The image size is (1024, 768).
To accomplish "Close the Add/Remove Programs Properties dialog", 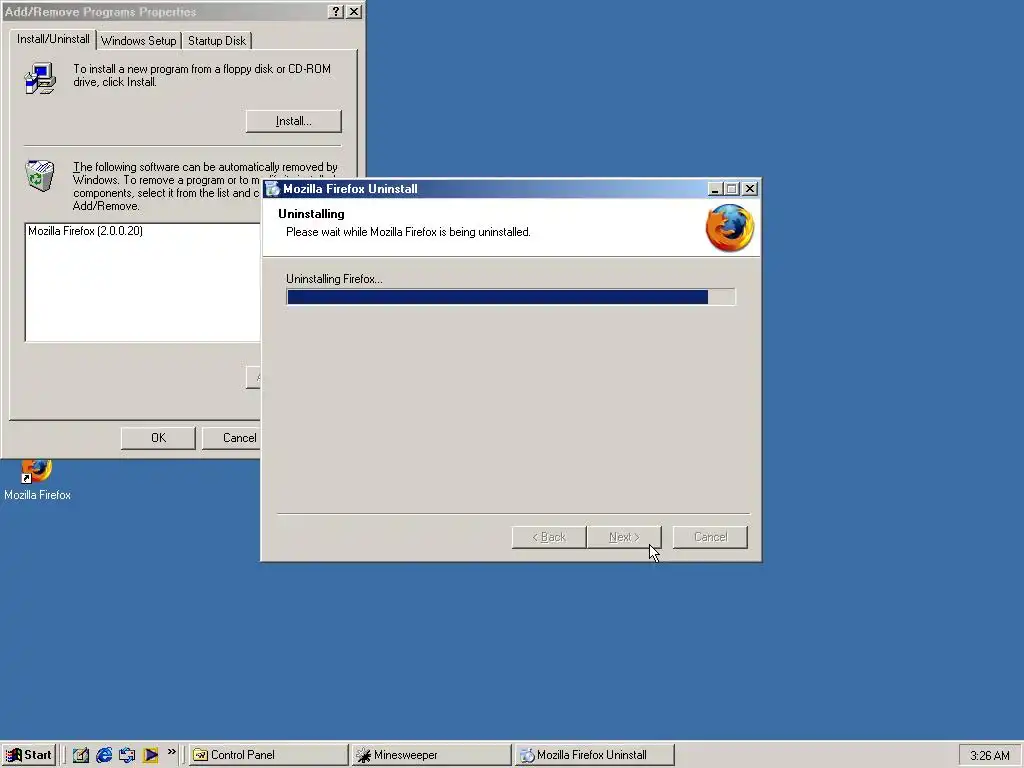I will pos(353,12).
